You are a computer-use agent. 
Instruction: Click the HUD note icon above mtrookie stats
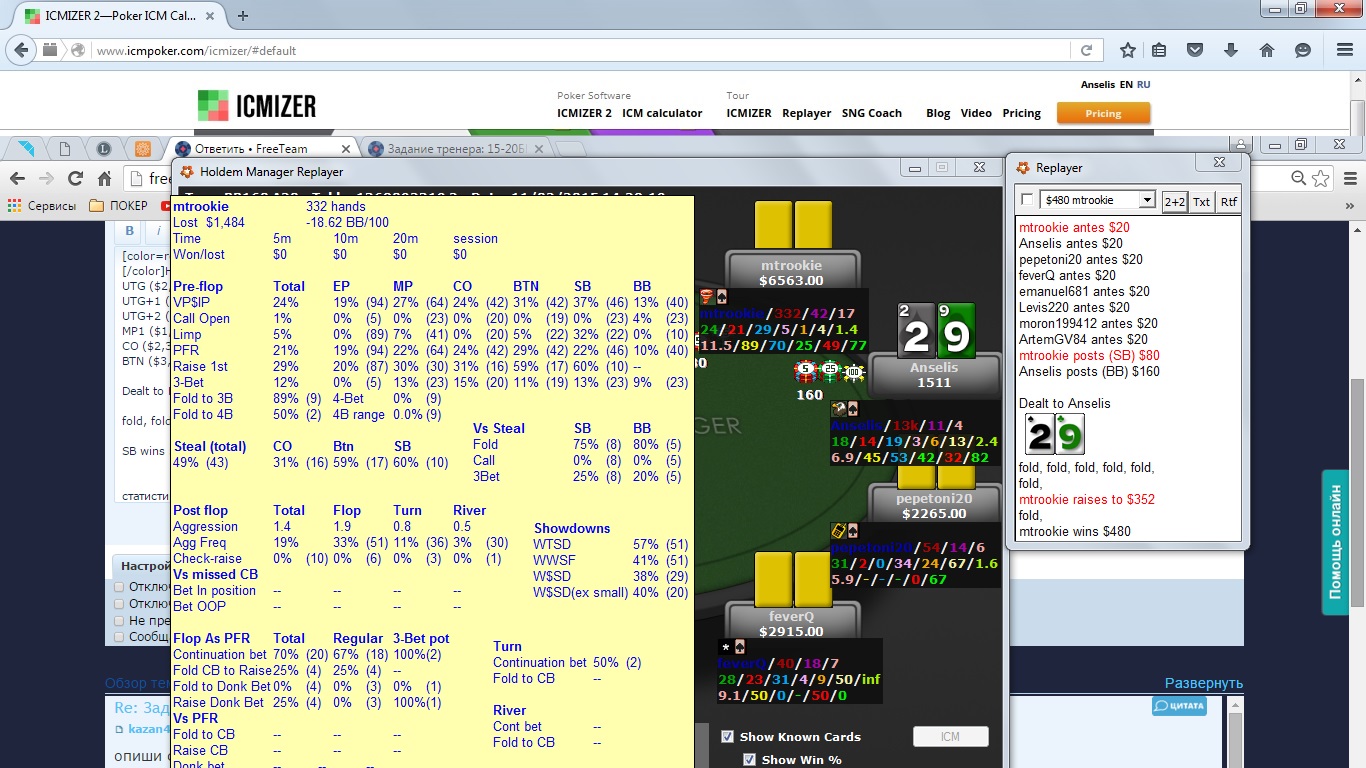706,297
